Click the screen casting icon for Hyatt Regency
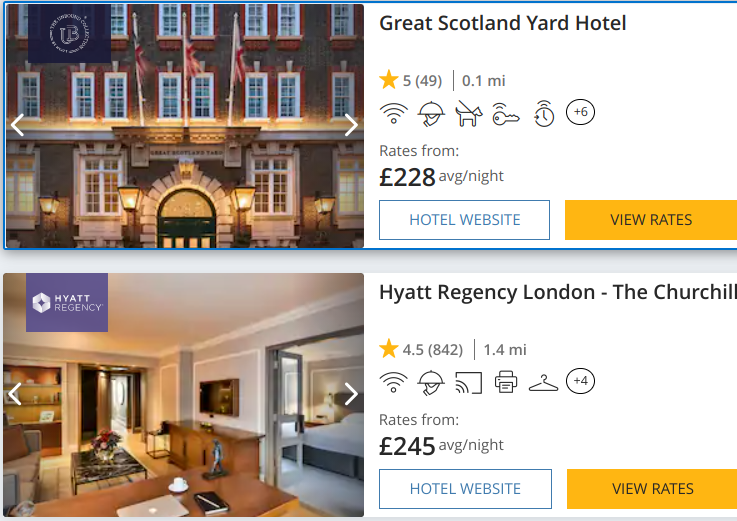 469,382
